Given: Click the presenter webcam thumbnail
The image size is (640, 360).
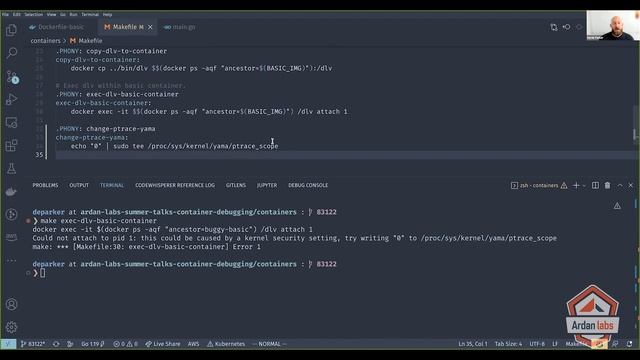Looking at the screenshot, I should tap(613, 25).
